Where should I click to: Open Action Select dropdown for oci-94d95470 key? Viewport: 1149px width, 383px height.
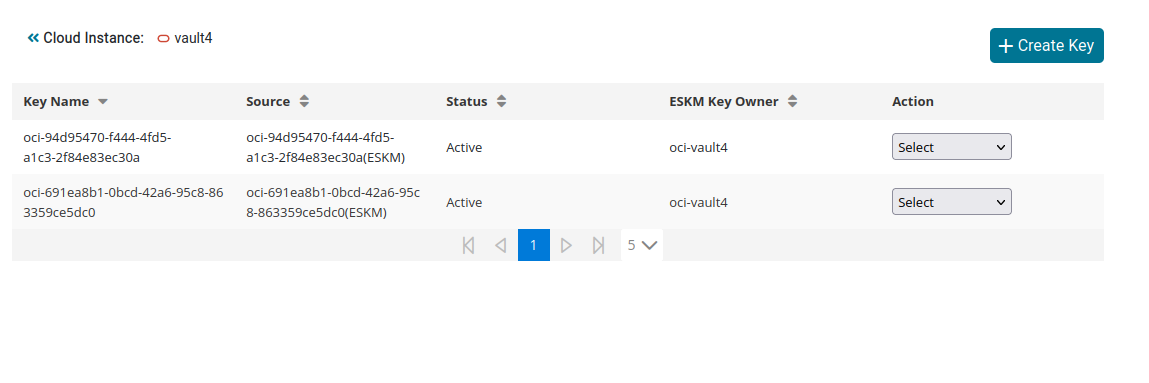click(951, 147)
